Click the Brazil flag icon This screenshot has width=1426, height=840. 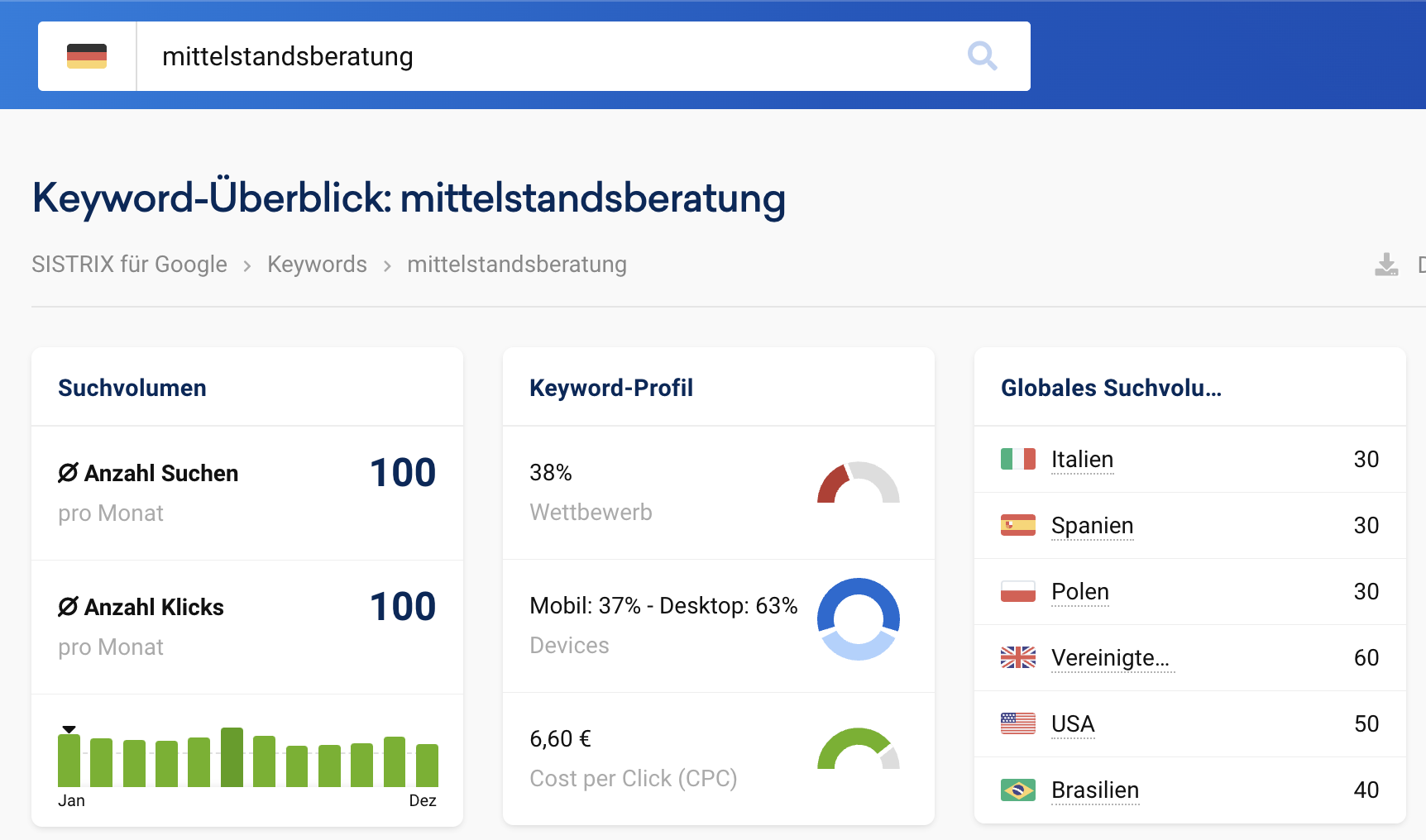[1017, 790]
